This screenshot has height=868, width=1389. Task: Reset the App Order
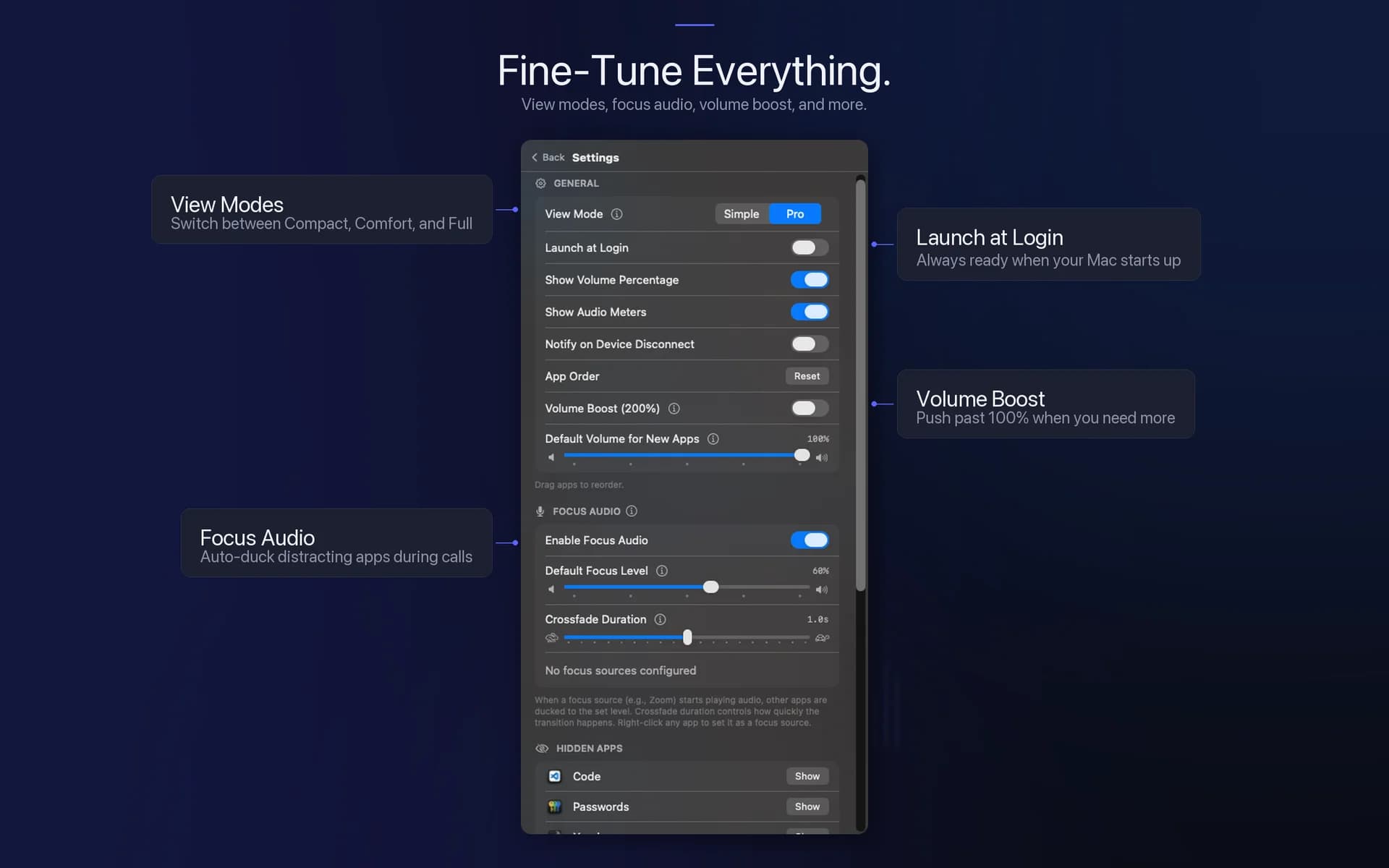click(807, 376)
